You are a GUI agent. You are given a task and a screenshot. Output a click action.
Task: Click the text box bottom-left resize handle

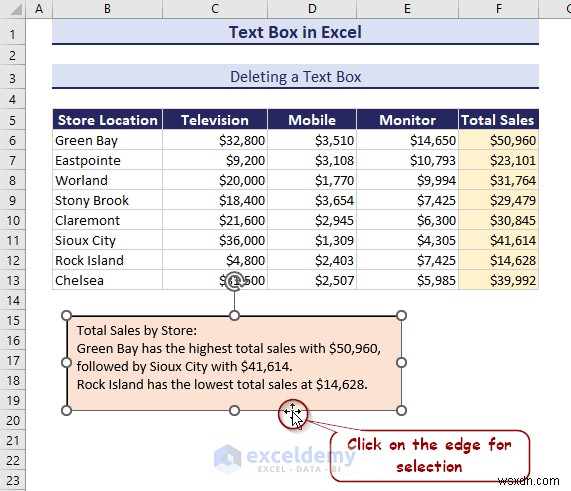coord(67,411)
